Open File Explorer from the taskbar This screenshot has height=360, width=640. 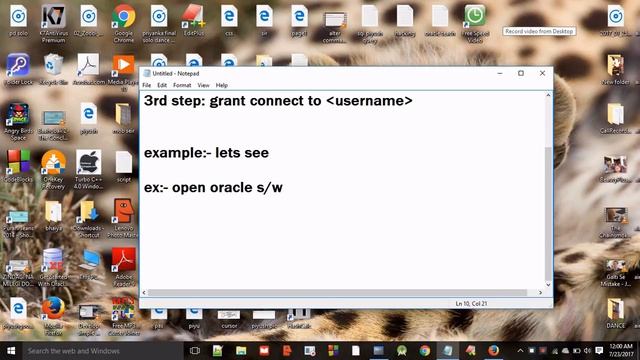point(241,351)
